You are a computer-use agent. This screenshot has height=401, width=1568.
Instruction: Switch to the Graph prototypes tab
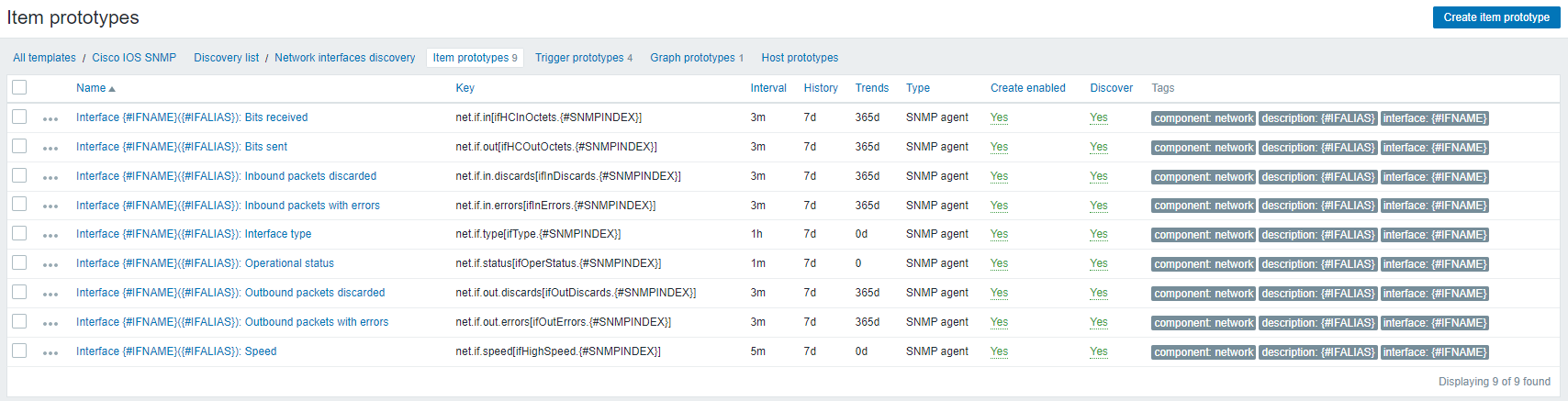point(692,58)
